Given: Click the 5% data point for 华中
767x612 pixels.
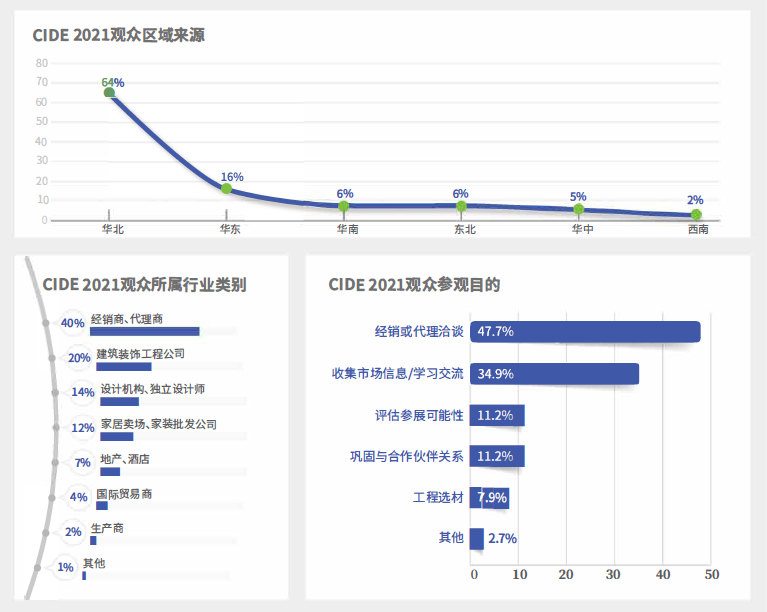Looking at the screenshot, I should (579, 209).
